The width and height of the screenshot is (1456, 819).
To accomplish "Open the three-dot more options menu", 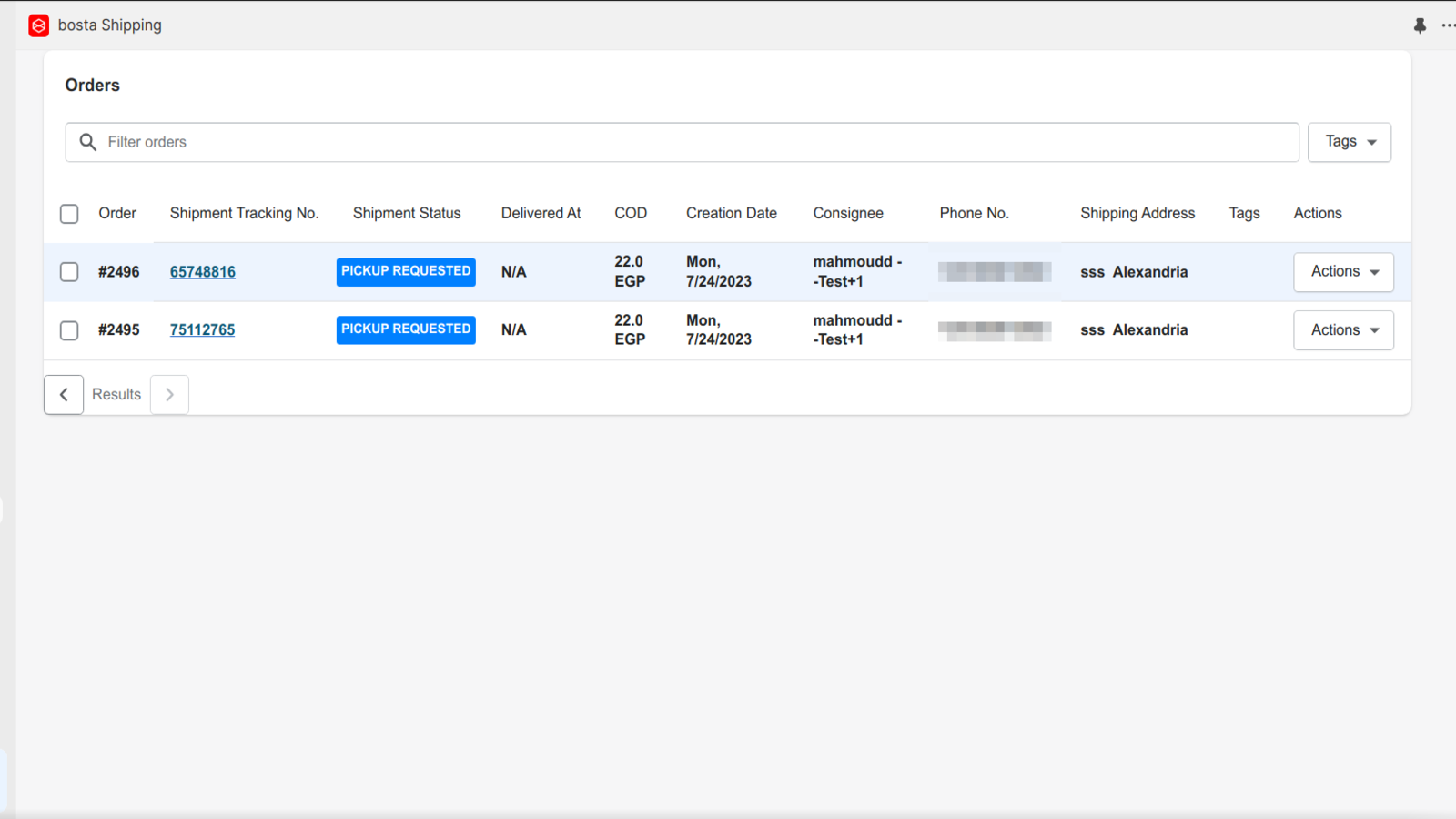I will [1447, 25].
